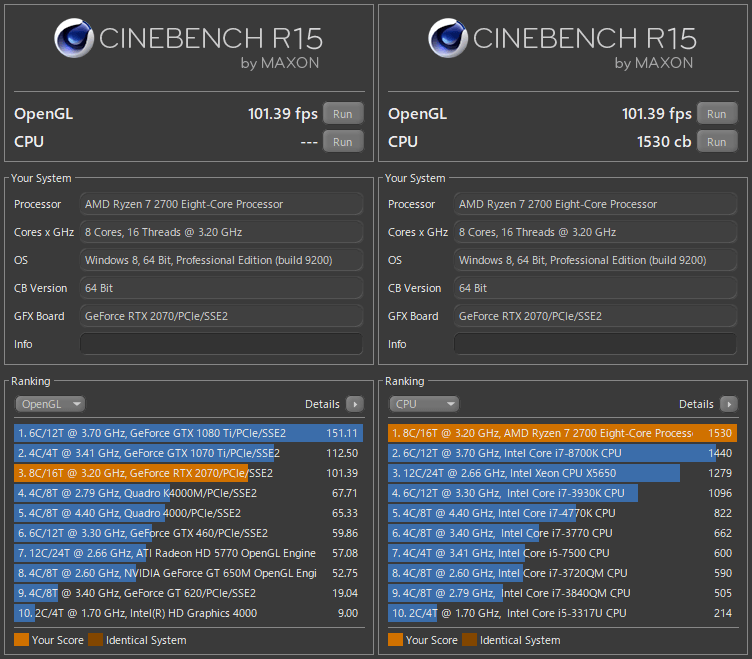This screenshot has height=659, width=752.
Task: Click GFX Board field in left window
Action: click(221, 316)
